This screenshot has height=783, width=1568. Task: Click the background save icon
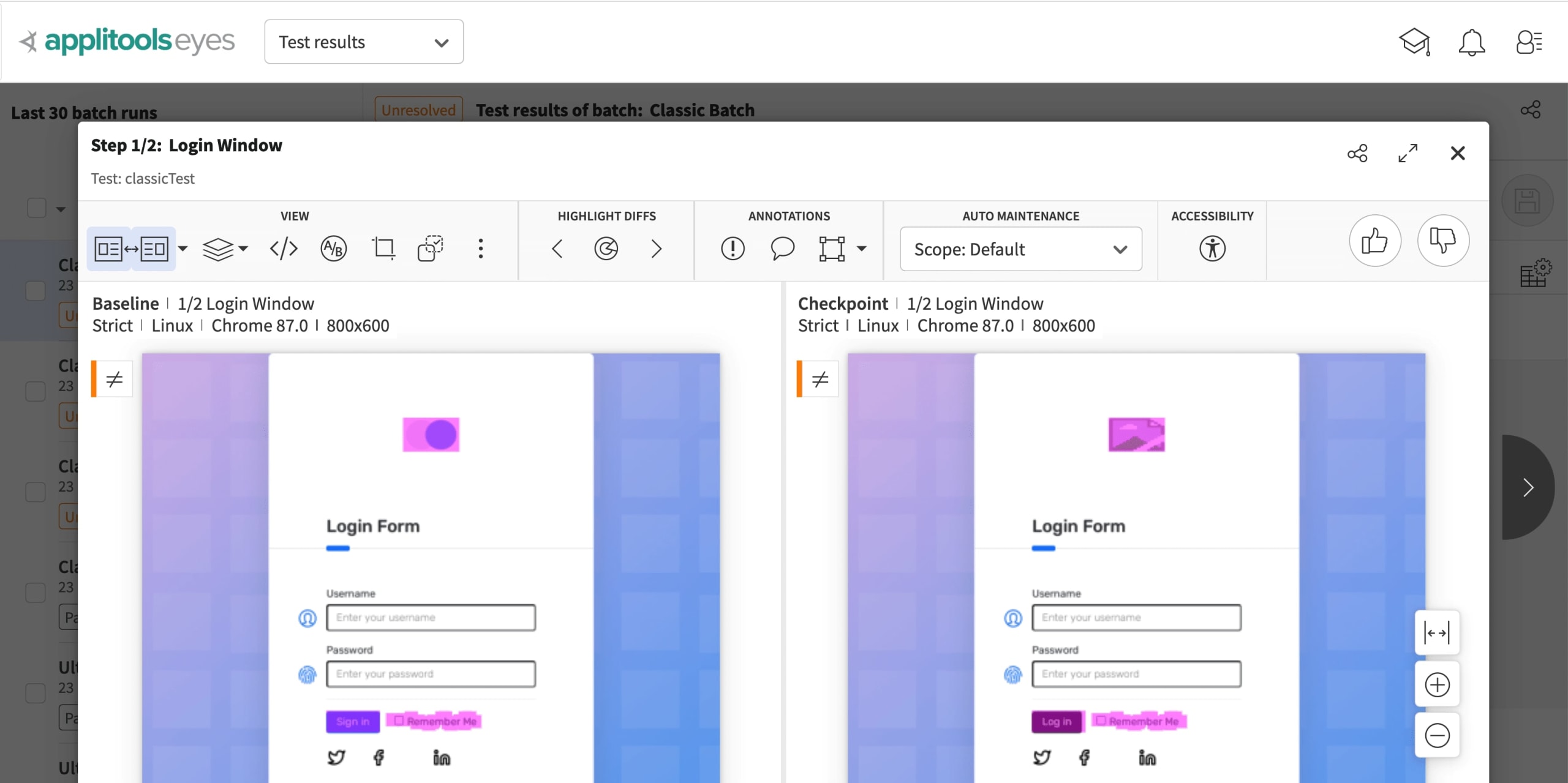tap(1526, 201)
